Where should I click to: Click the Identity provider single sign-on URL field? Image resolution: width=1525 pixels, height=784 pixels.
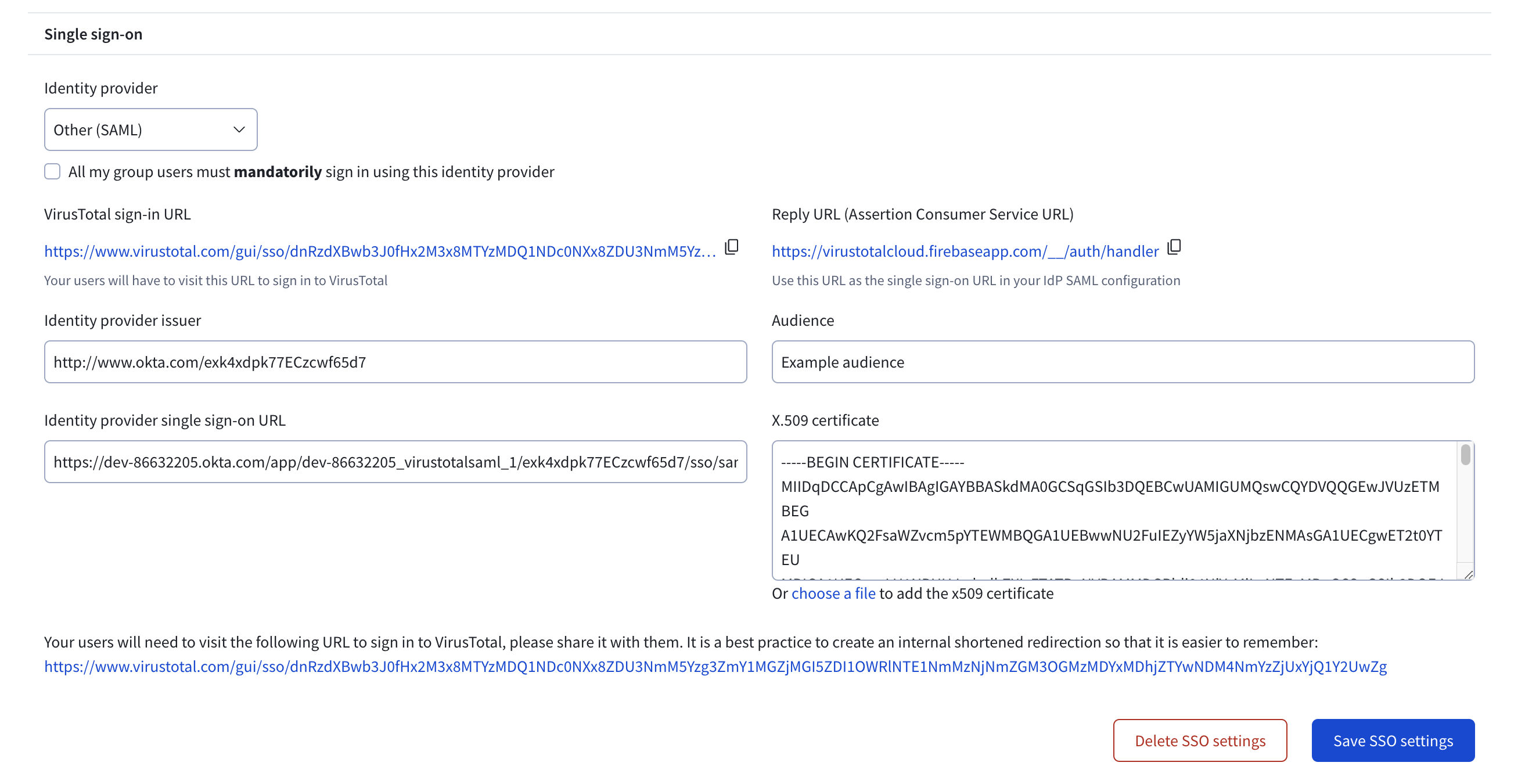coord(395,462)
